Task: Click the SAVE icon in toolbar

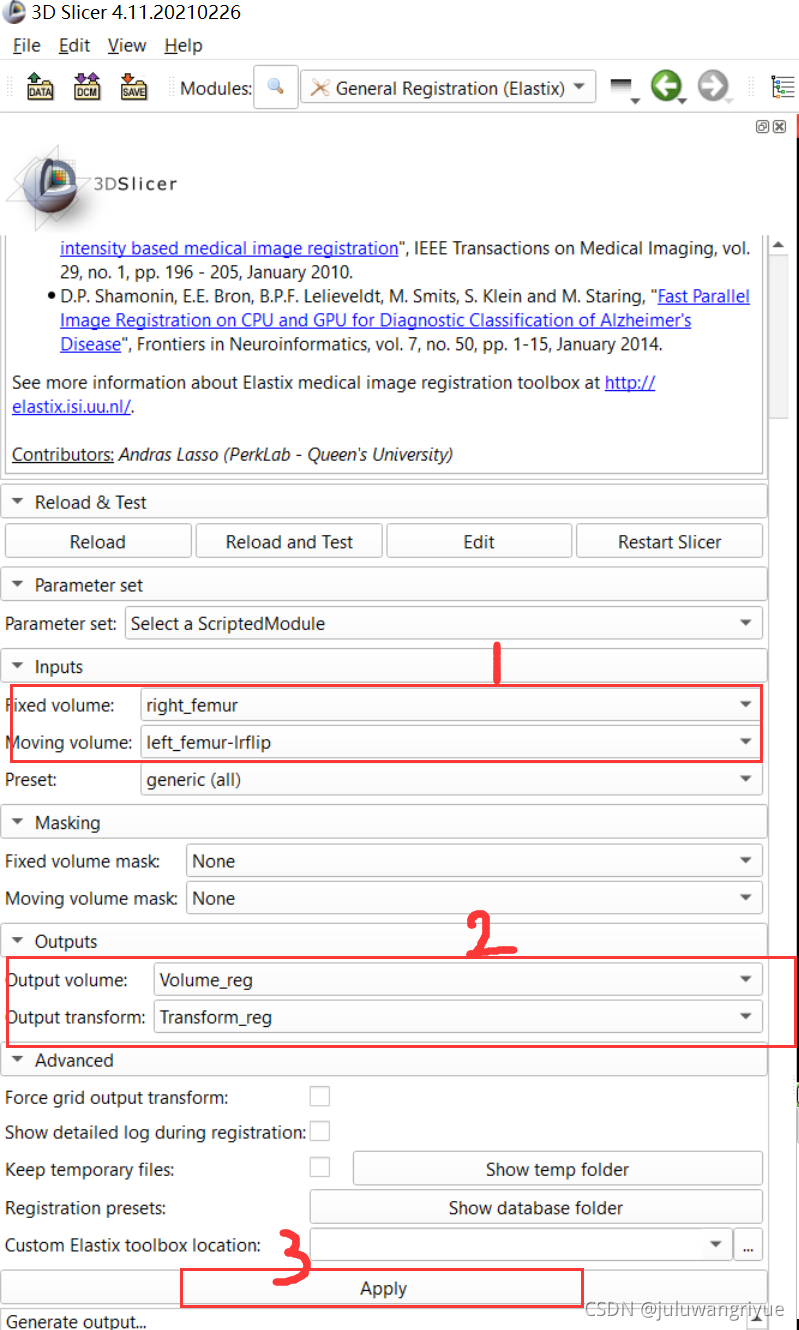Action: pyautogui.click(x=133, y=87)
